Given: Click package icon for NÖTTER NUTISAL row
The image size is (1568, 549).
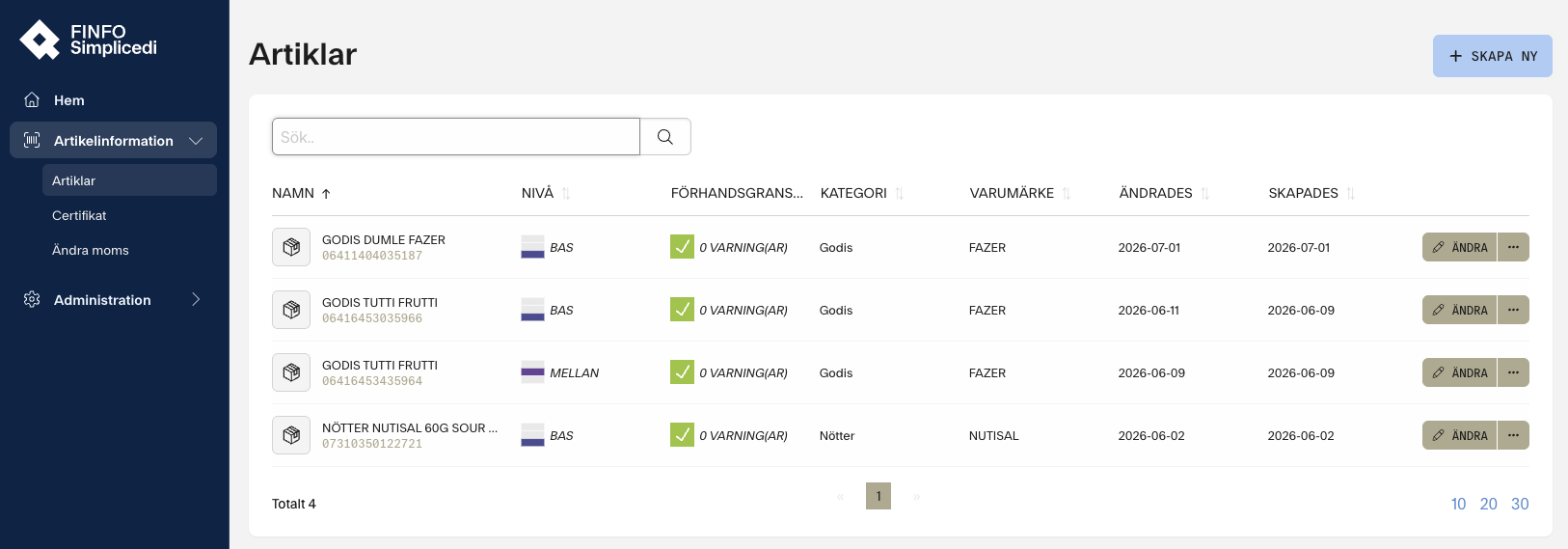Looking at the screenshot, I should click(291, 435).
